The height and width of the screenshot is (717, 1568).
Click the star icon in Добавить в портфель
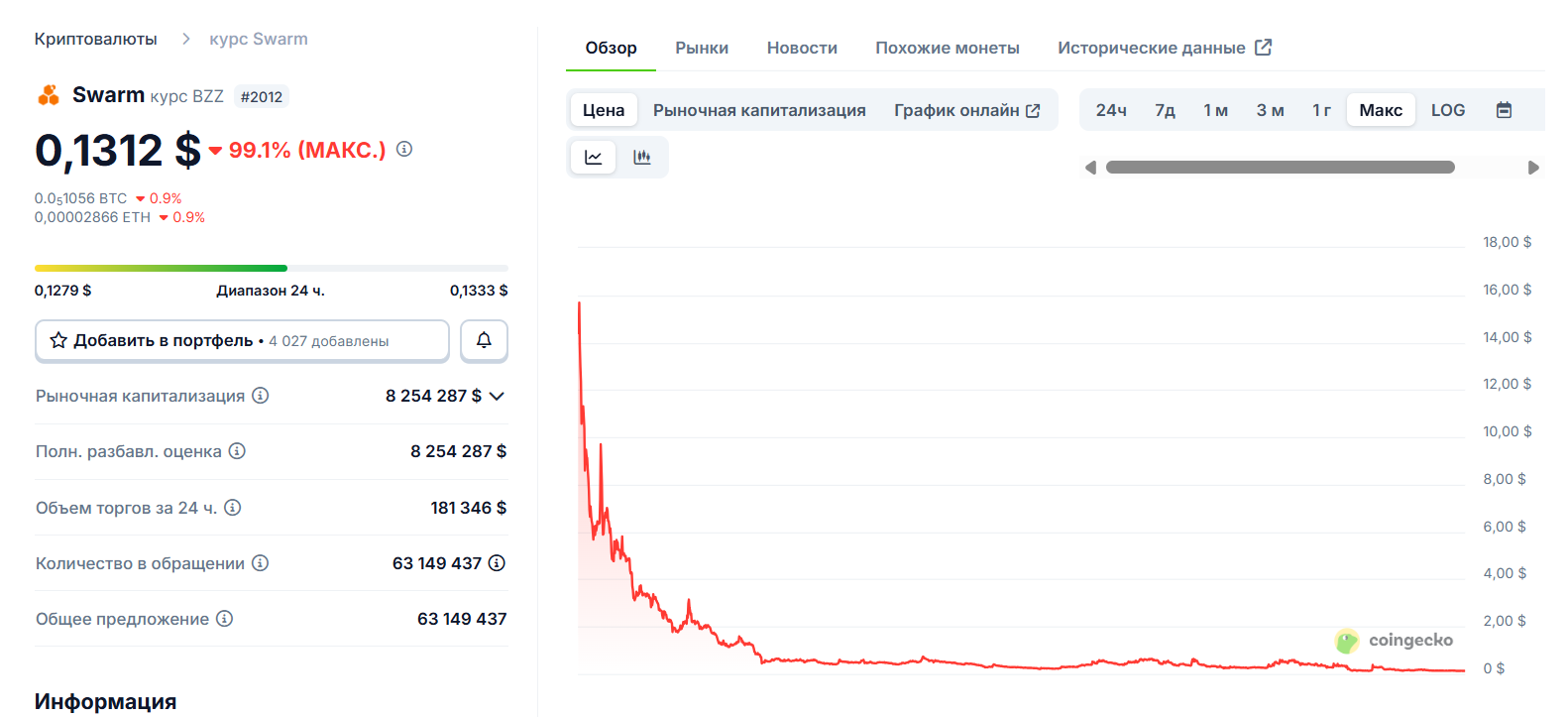58,340
